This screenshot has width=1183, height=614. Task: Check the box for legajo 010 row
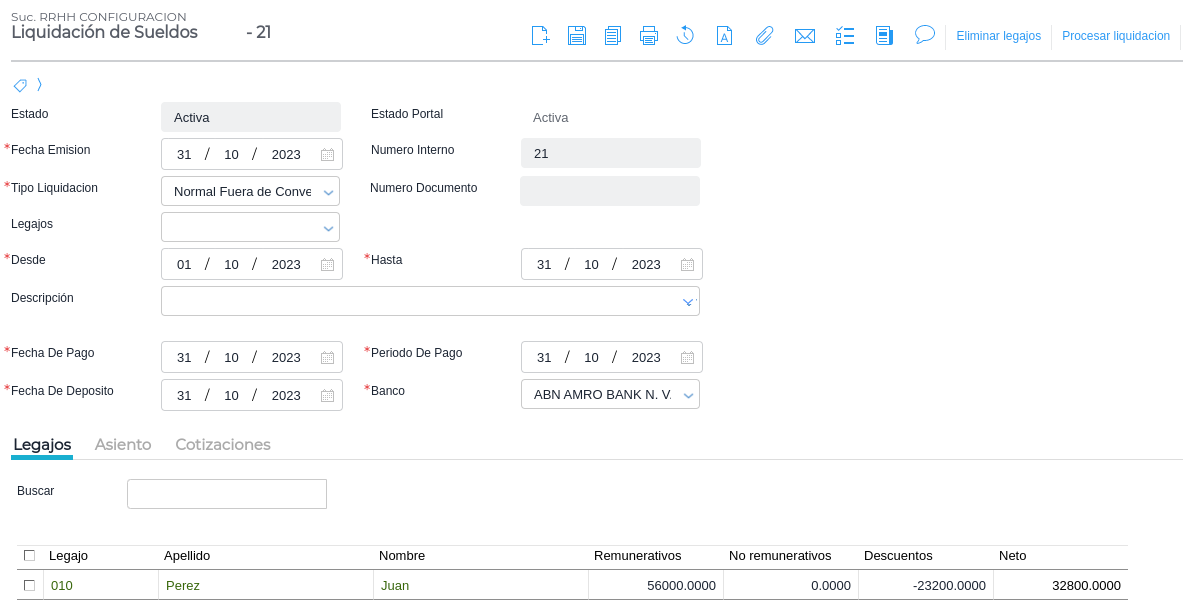click(29, 585)
